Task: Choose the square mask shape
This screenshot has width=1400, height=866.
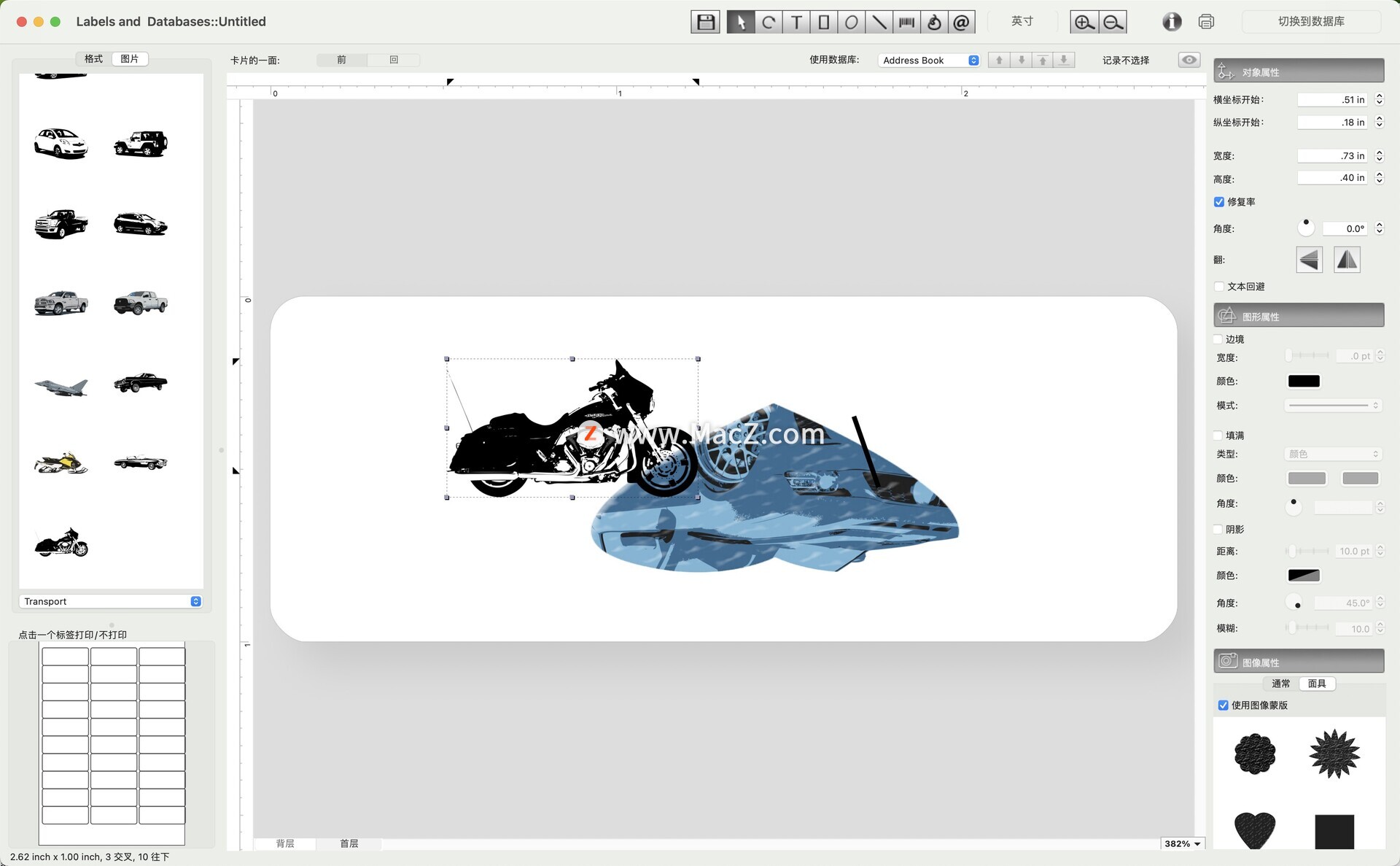Action: 1334,832
